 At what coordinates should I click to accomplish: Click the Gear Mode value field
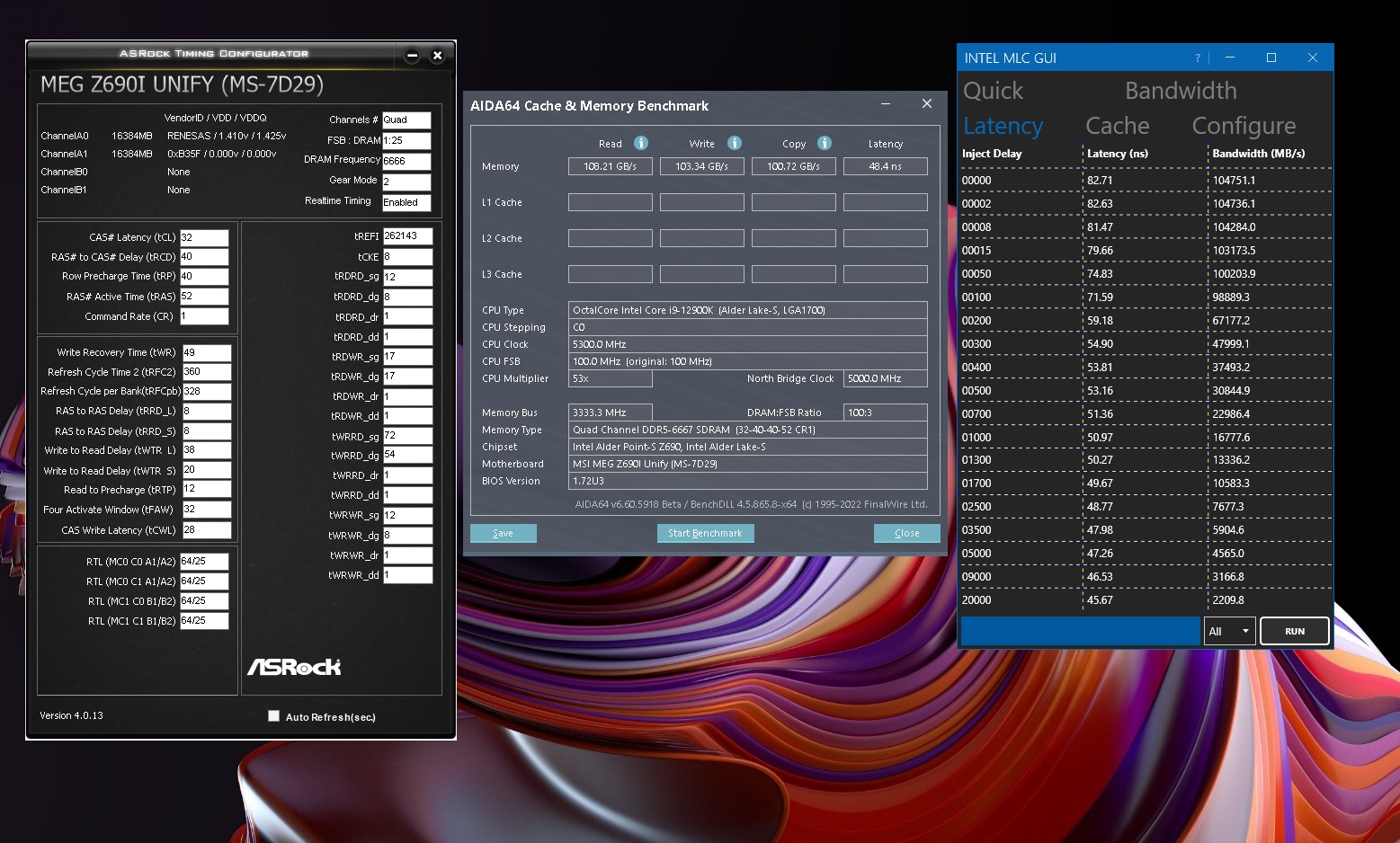click(x=406, y=182)
